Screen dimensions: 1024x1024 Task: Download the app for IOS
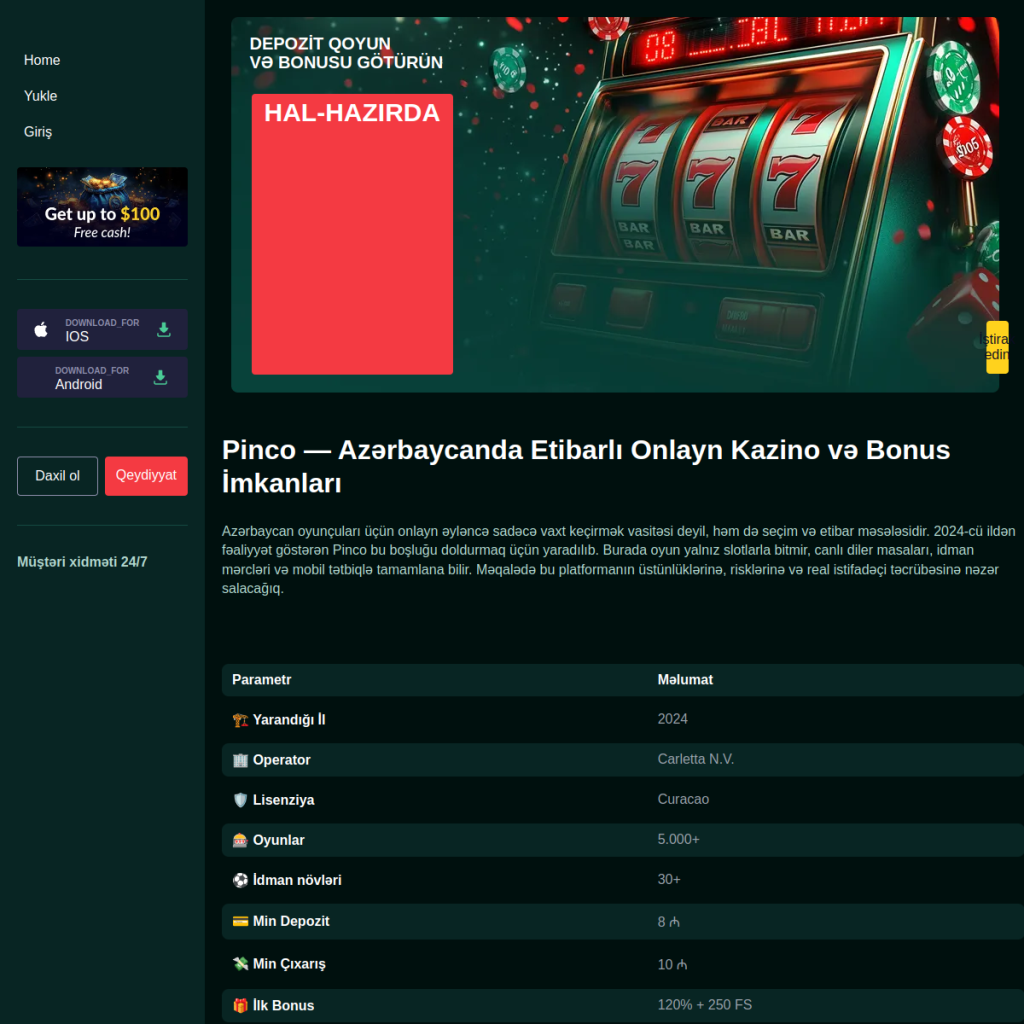(x=102, y=330)
